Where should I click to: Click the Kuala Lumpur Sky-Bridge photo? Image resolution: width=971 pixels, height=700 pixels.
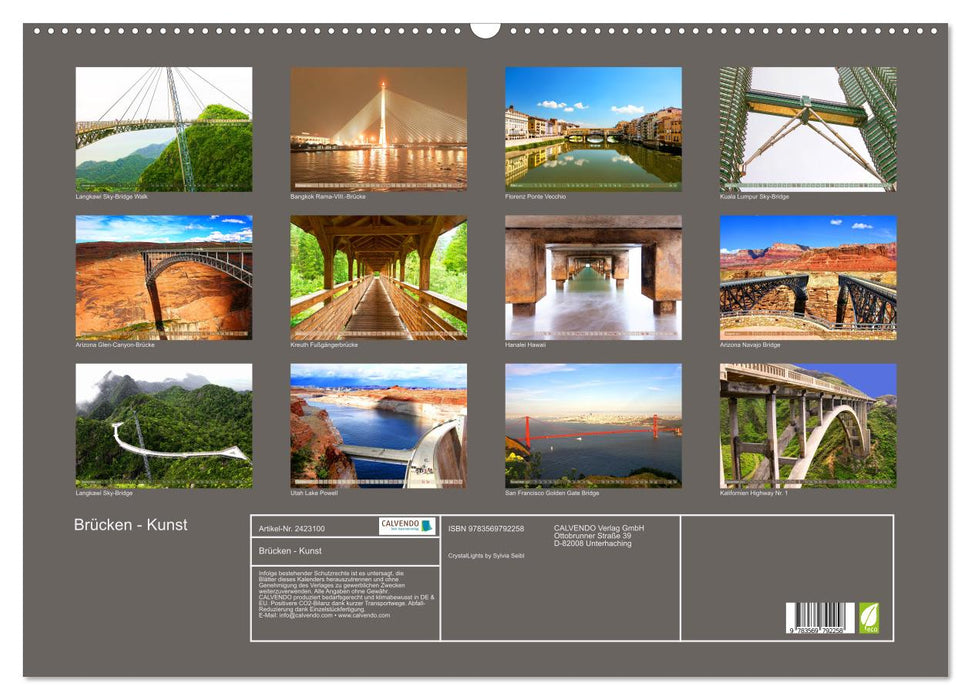[x=808, y=129]
